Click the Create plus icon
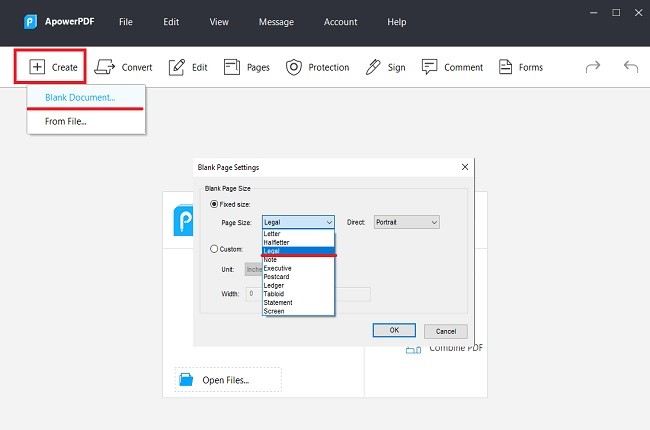The image size is (650, 430). tap(37, 67)
